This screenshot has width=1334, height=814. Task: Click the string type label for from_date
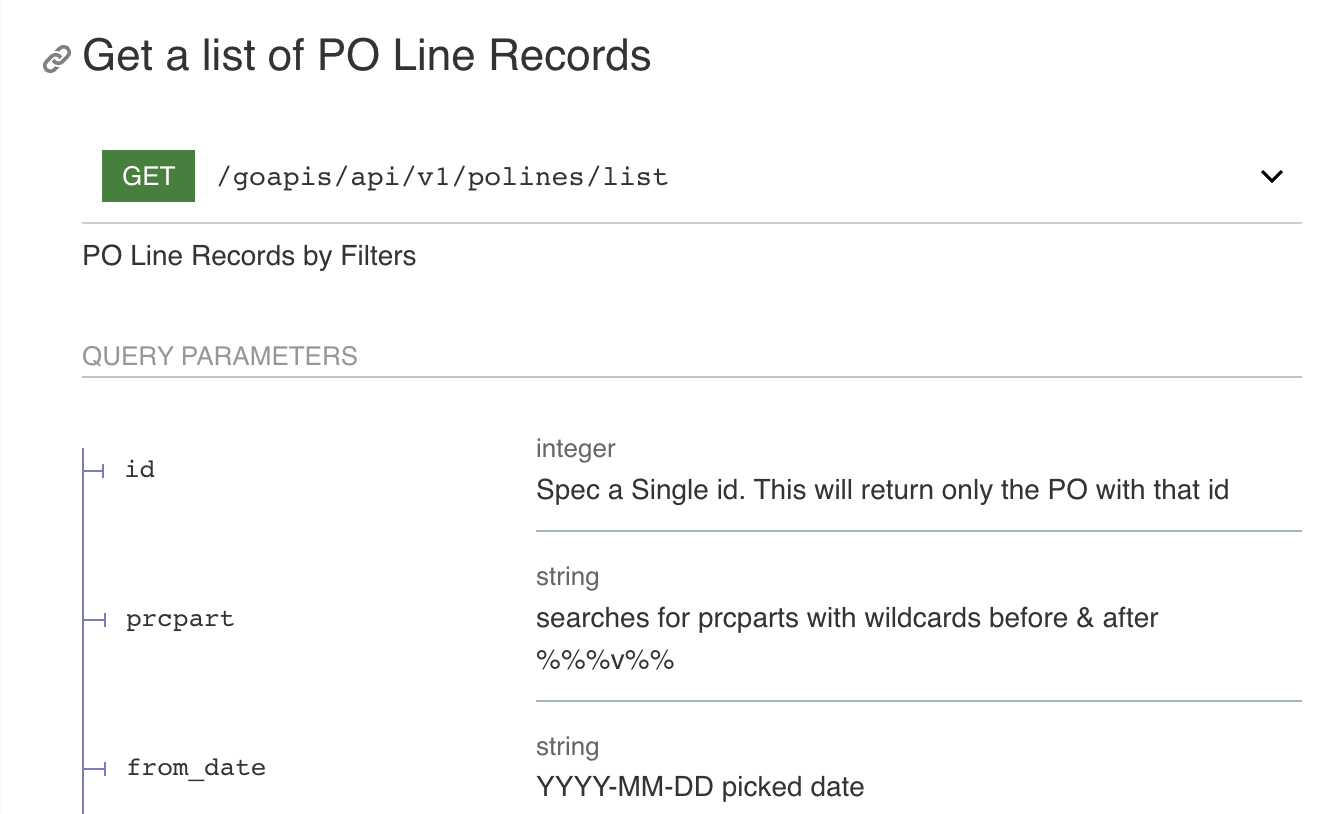pyautogui.click(x=567, y=747)
